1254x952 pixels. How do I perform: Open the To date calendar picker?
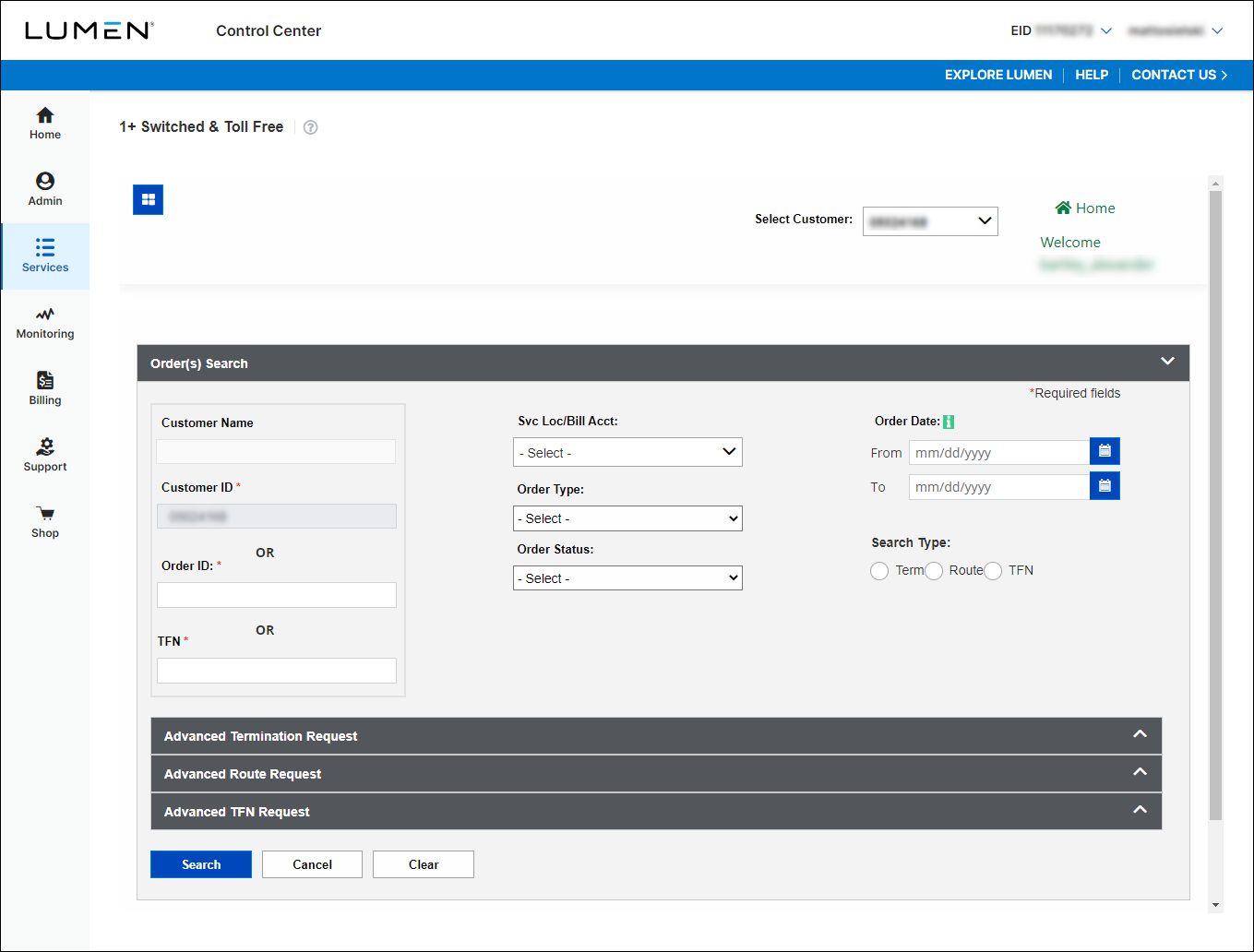coord(1105,486)
